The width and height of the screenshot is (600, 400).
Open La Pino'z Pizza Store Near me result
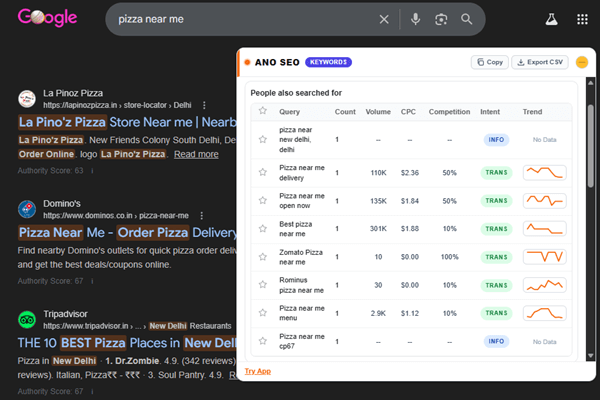pos(127,122)
